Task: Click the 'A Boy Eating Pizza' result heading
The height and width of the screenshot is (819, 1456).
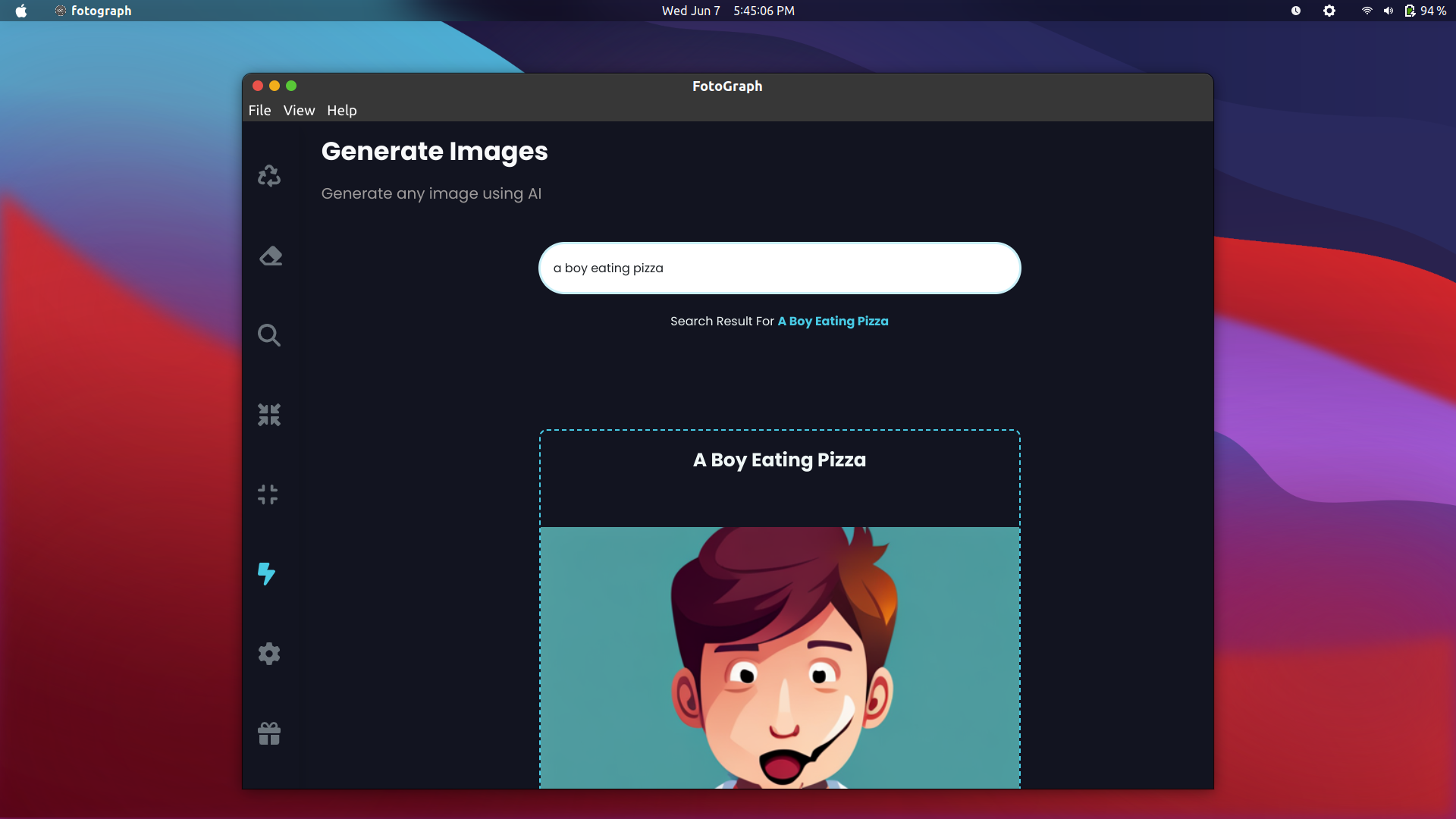Action: [779, 460]
